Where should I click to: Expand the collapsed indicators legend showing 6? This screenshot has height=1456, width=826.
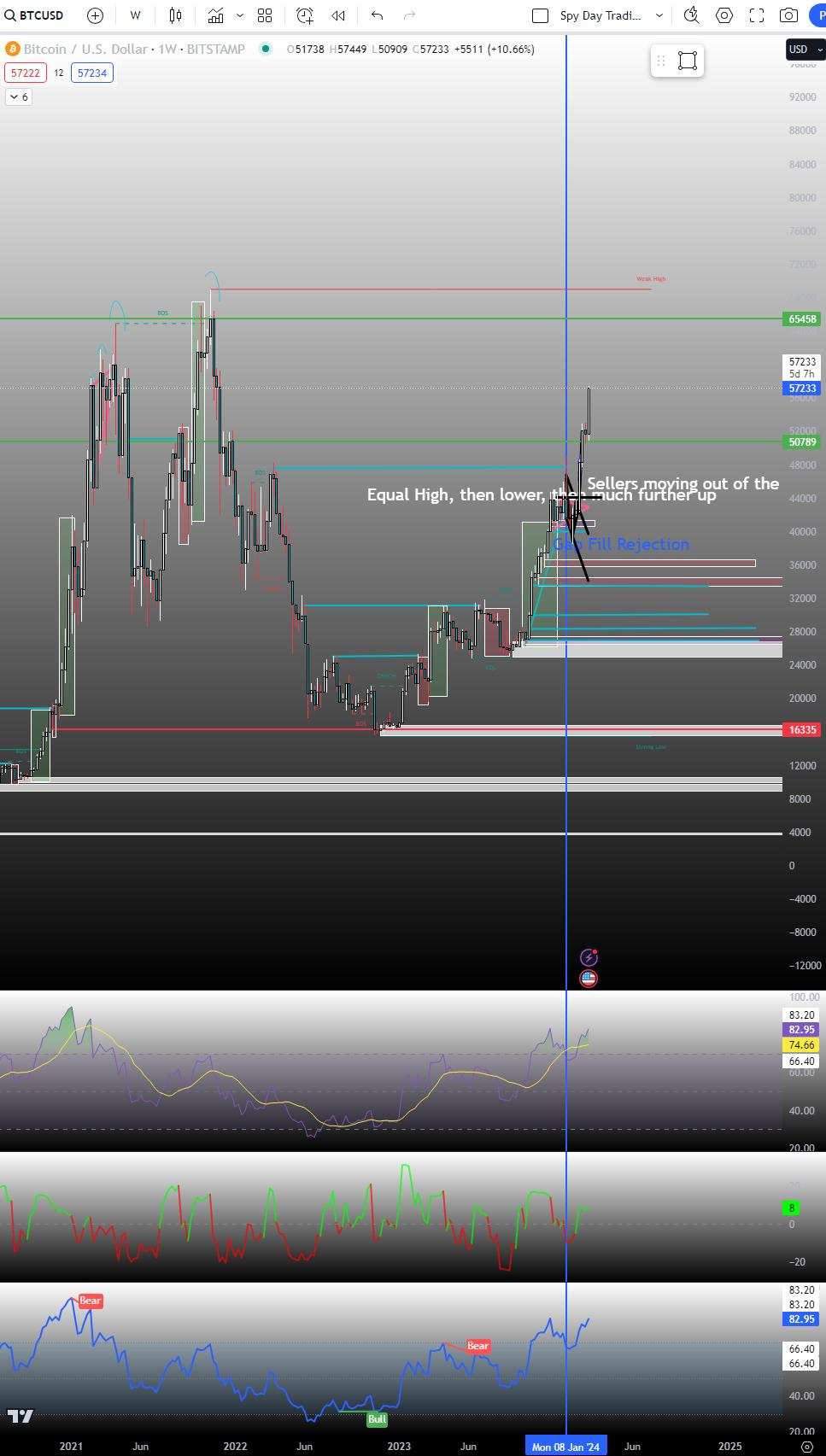[x=18, y=97]
